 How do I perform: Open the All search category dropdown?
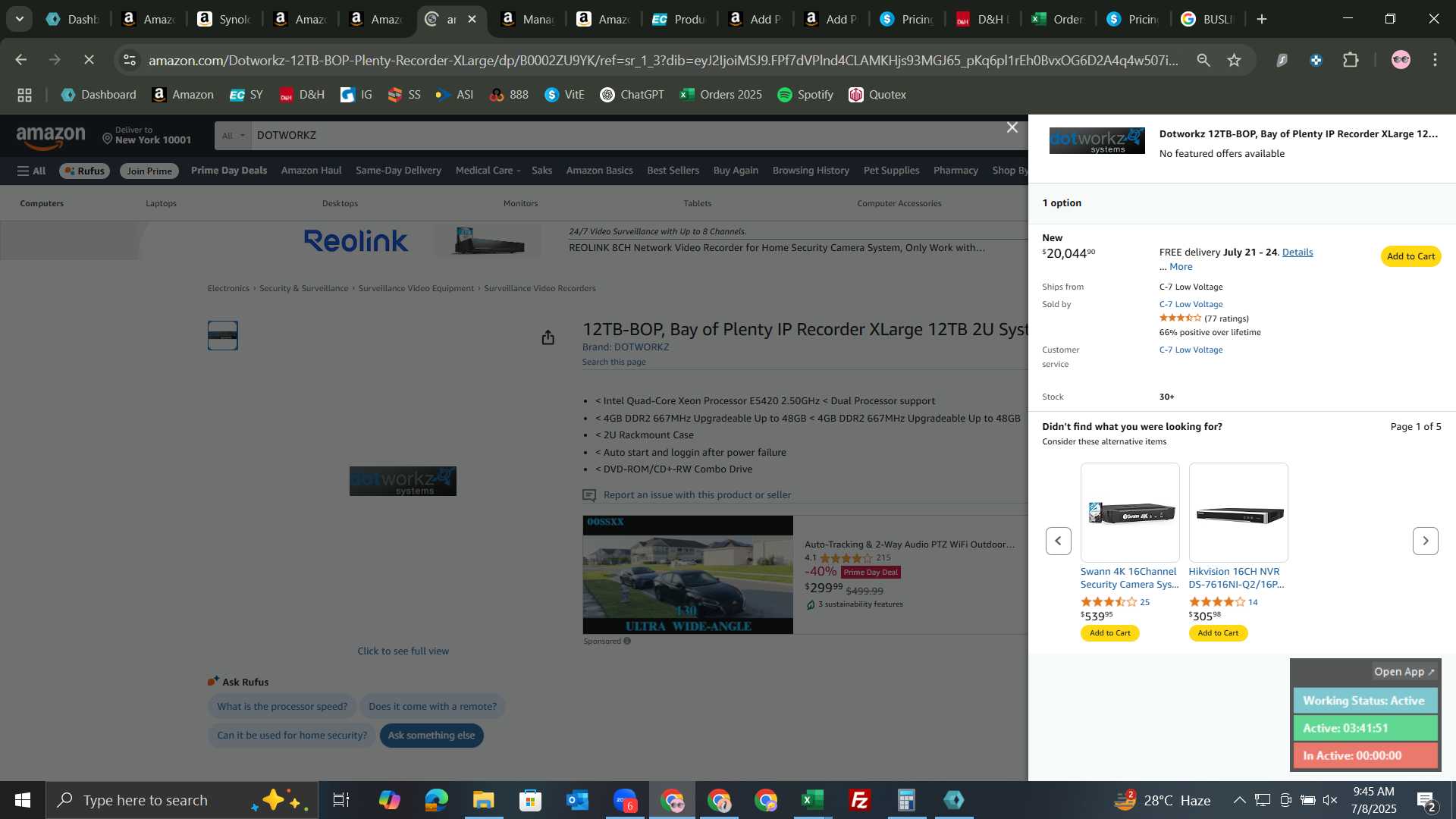coord(233,136)
